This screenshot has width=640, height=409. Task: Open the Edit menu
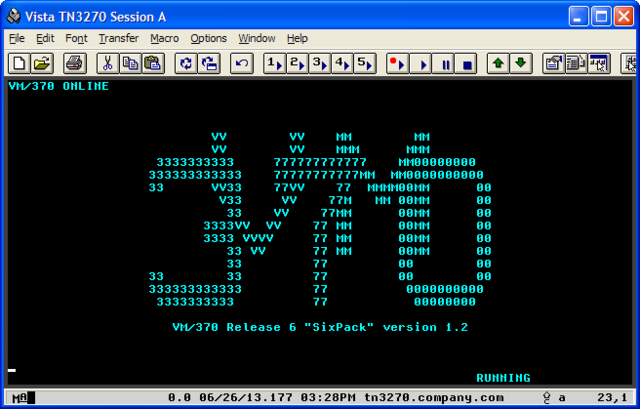pyautogui.click(x=45, y=38)
